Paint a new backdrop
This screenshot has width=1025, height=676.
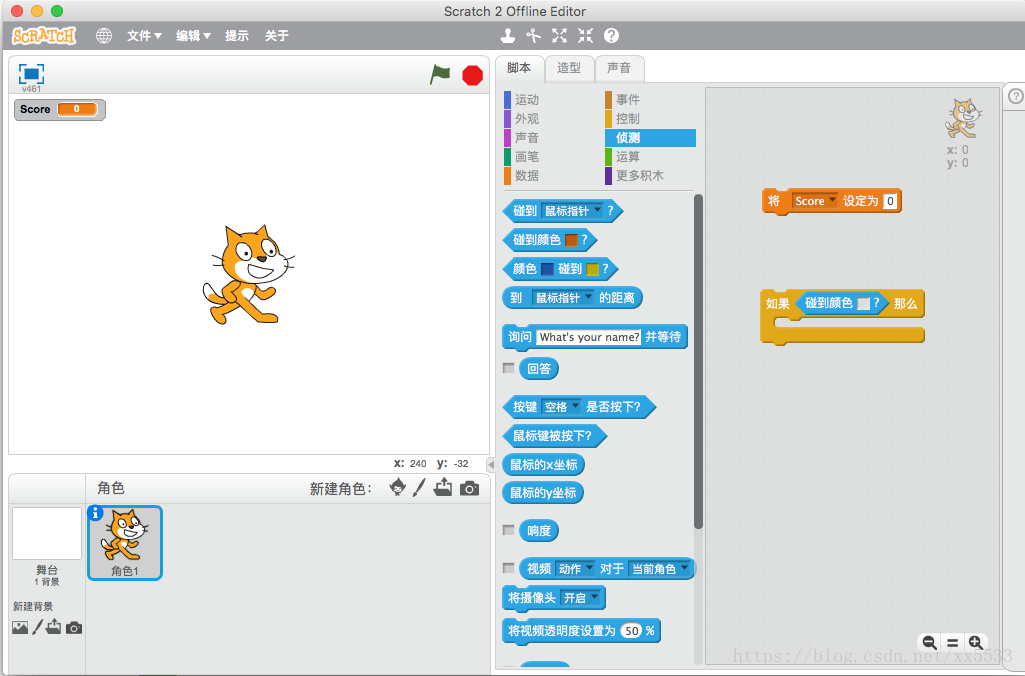tap(38, 627)
